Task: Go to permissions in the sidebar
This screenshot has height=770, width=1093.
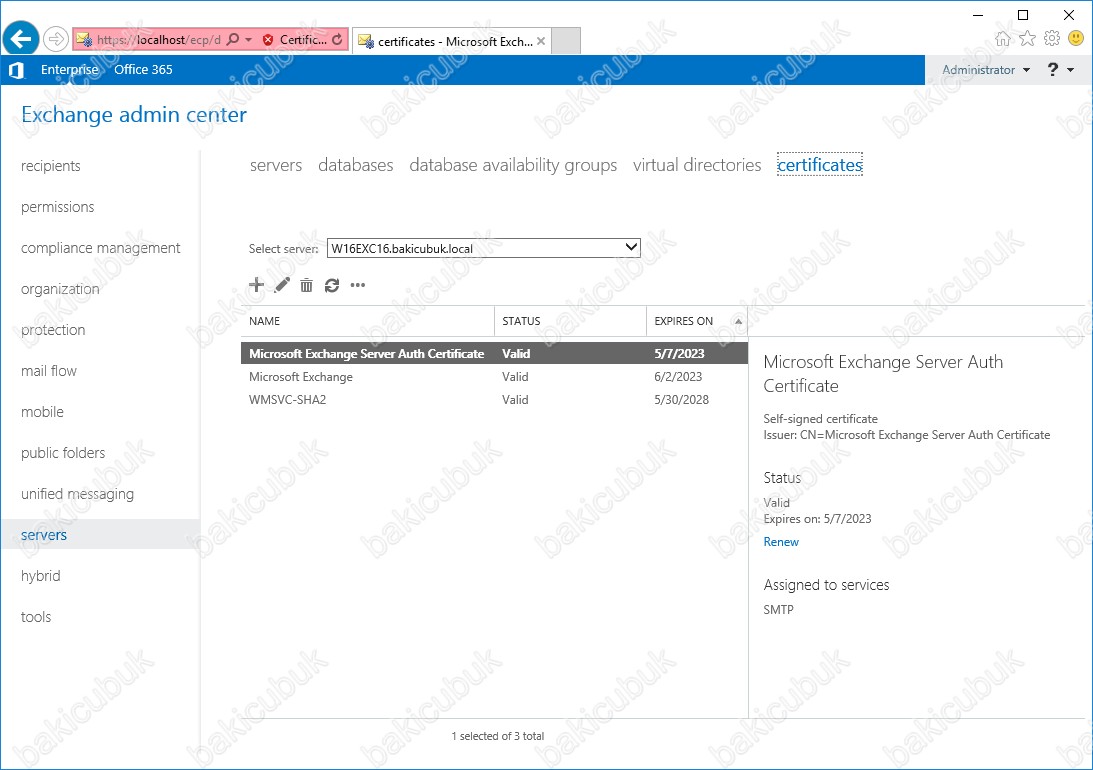Action: click(58, 207)
